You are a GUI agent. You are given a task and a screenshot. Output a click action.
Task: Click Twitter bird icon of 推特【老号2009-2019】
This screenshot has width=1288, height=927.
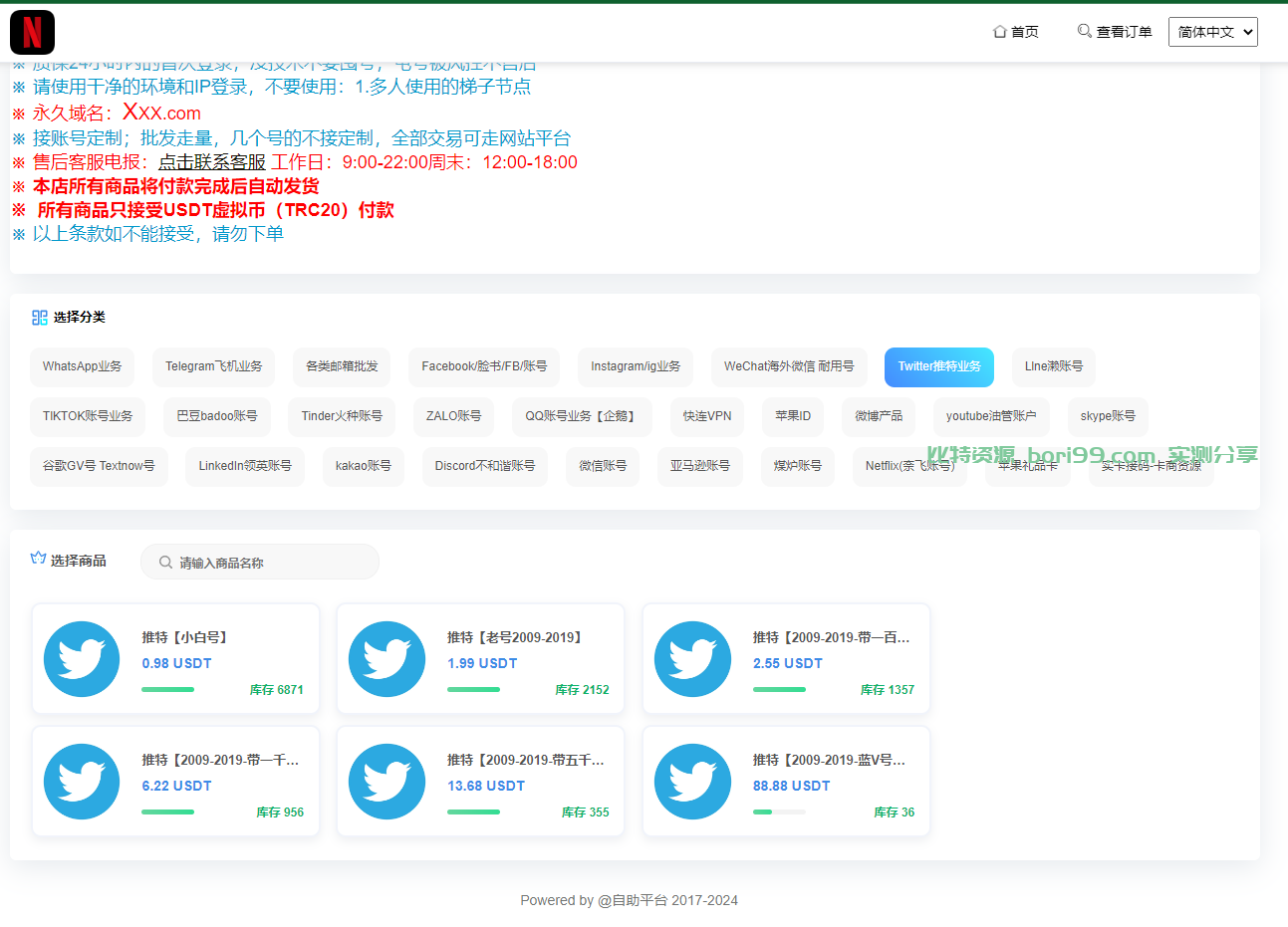pyautogui.click(x=386, y=659)
